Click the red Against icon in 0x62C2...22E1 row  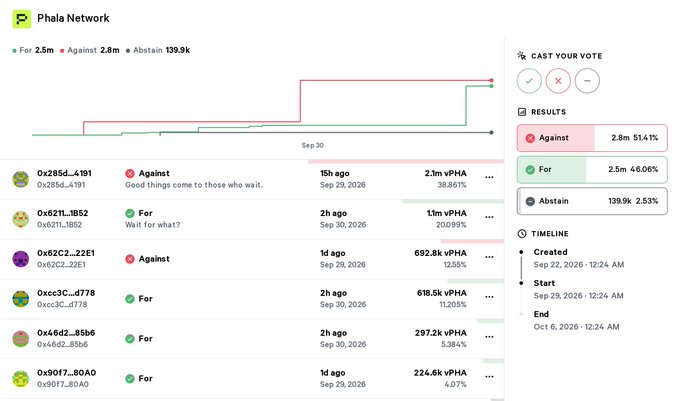pos(130,259)
